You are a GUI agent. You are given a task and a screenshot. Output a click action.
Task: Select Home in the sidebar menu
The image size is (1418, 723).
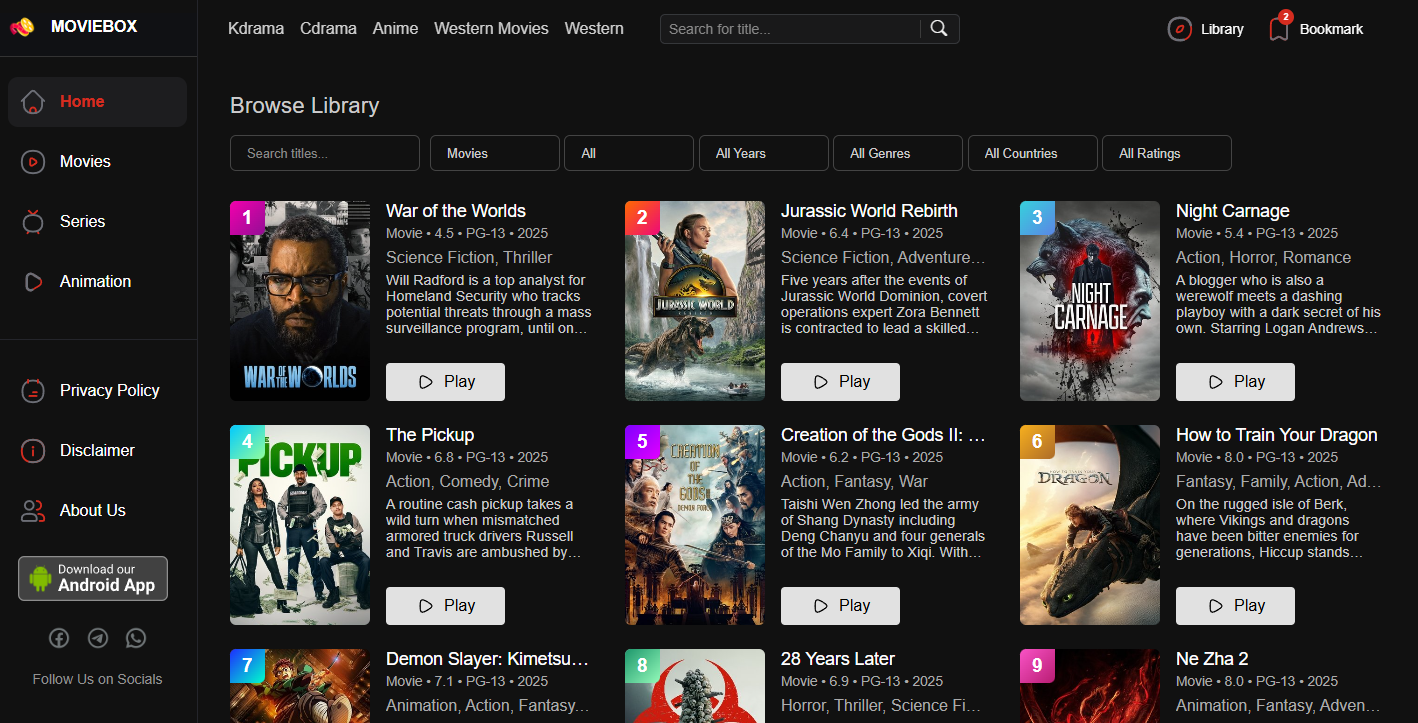coord(97,102)
